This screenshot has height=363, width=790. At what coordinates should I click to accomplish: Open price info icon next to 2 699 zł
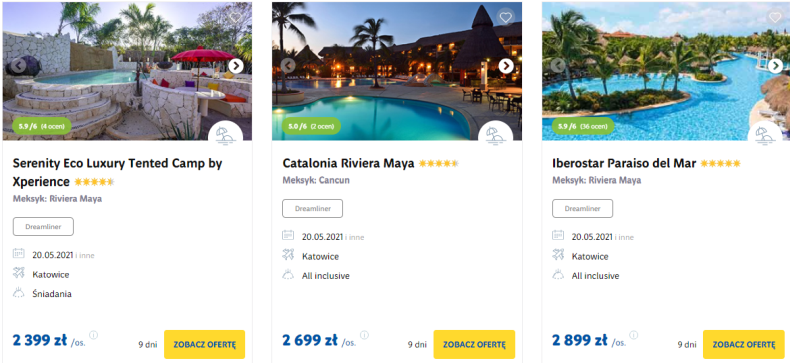click(364, 335)
